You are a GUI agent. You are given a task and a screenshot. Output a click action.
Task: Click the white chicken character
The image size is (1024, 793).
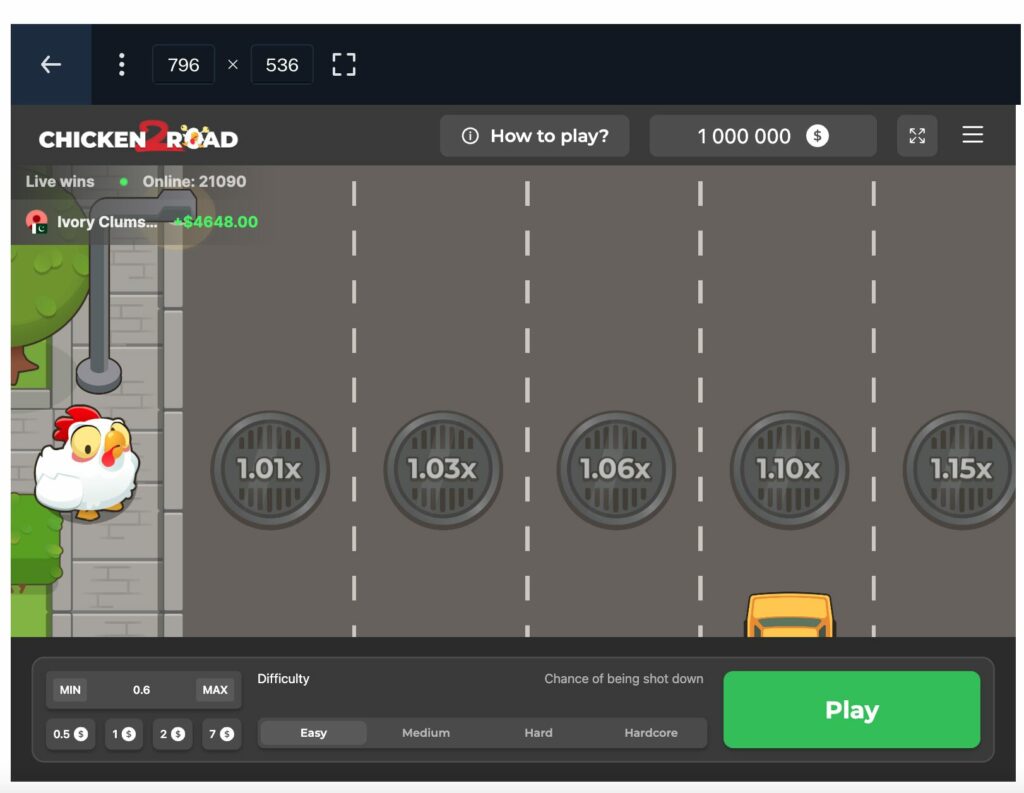click(88, 463)
